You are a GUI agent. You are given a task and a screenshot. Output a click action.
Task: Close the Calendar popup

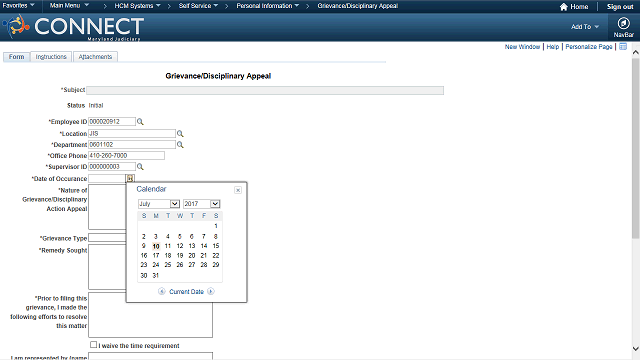pyautogui.click(x=238, y=190)
